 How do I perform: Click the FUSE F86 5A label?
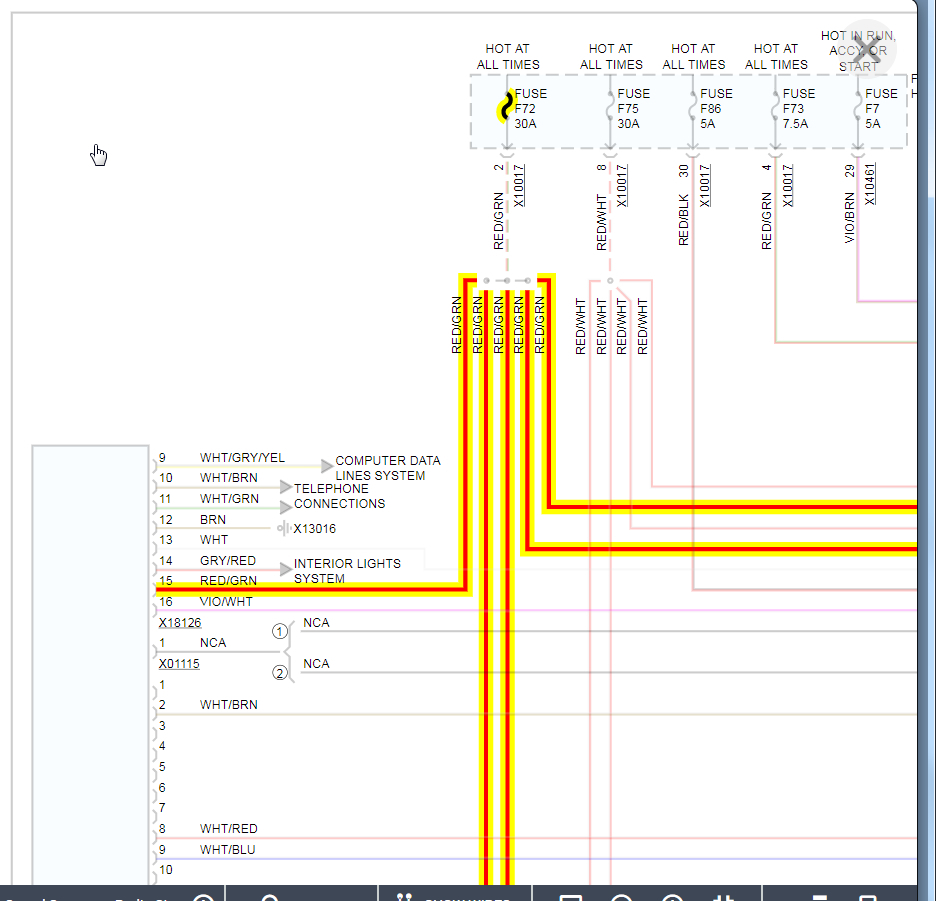[x=716, y=109]
